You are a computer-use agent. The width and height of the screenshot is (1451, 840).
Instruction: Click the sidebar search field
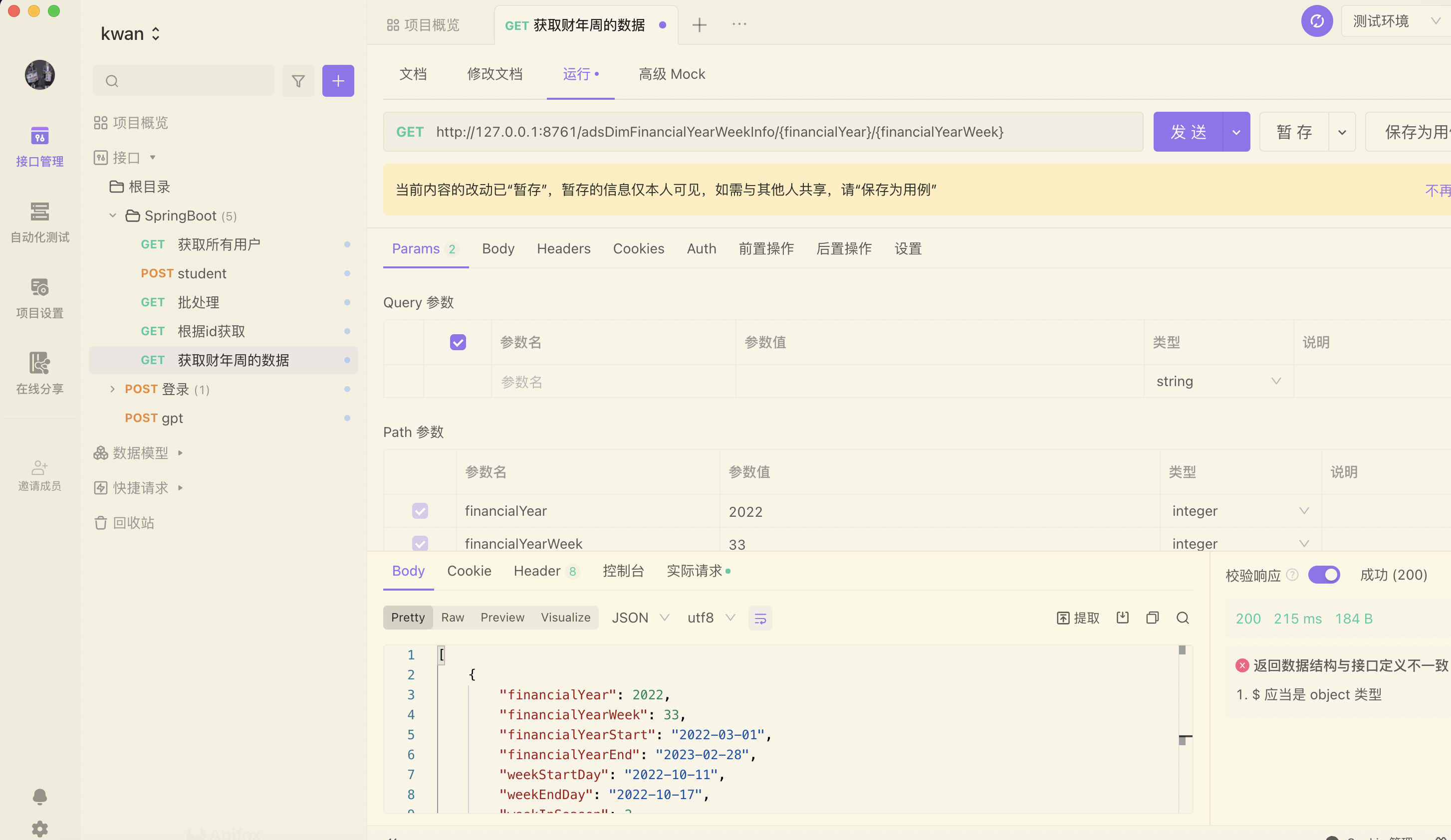coord(183,81)
